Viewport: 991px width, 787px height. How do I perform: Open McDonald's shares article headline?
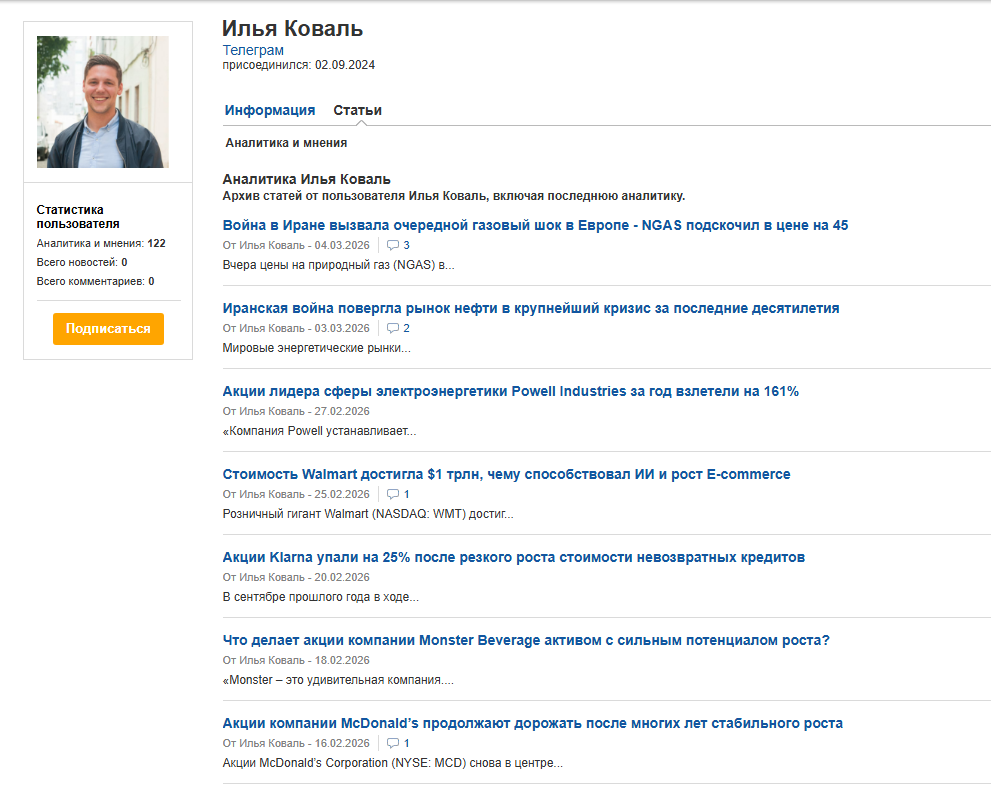point(532,723)
